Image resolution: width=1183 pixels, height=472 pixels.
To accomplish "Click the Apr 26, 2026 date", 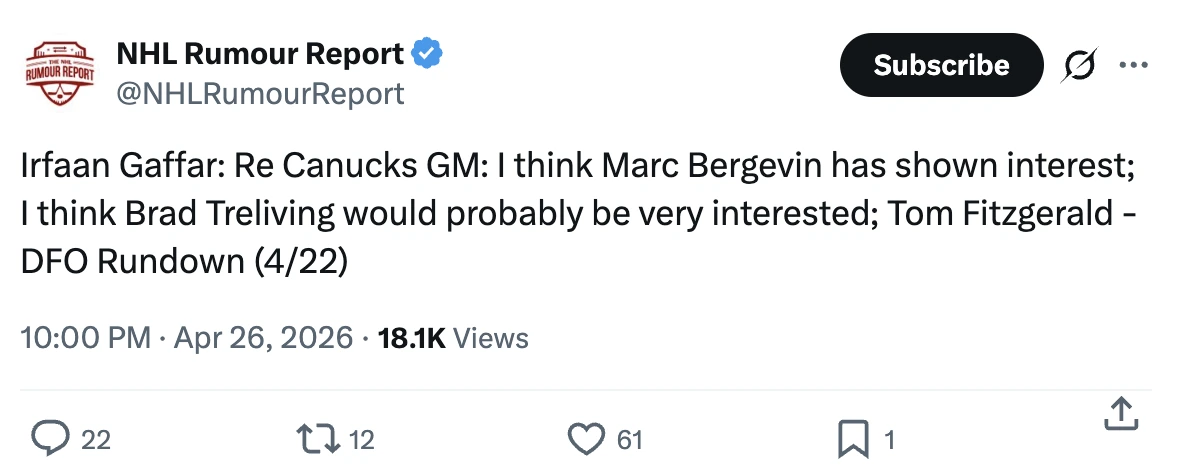I will click(263, 338).
